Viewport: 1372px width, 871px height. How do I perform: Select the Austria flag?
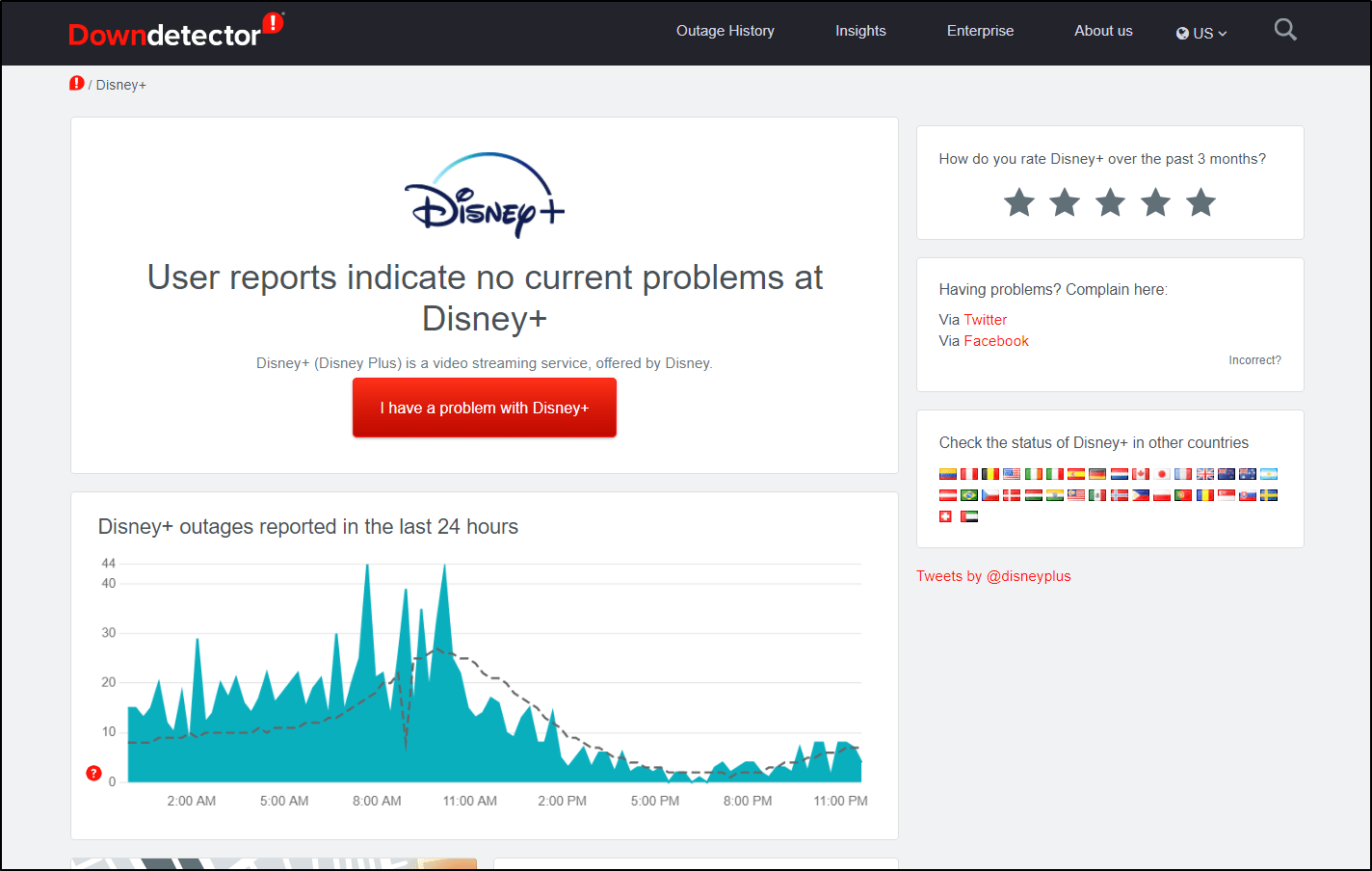pyautogui.click(x=948, y=495)
